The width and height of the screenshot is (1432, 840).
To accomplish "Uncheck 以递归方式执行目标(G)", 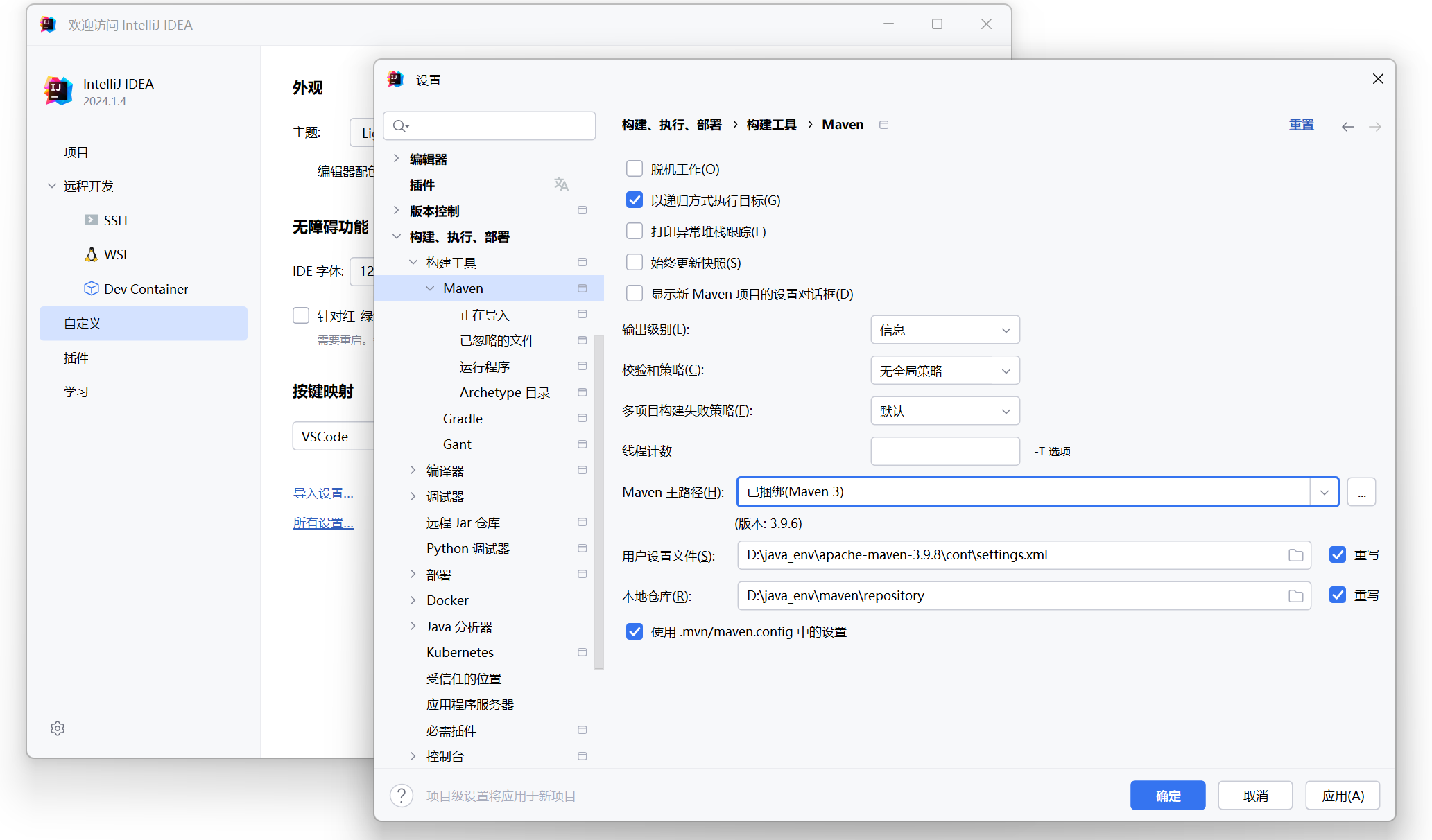I will [x=634, y=200].
